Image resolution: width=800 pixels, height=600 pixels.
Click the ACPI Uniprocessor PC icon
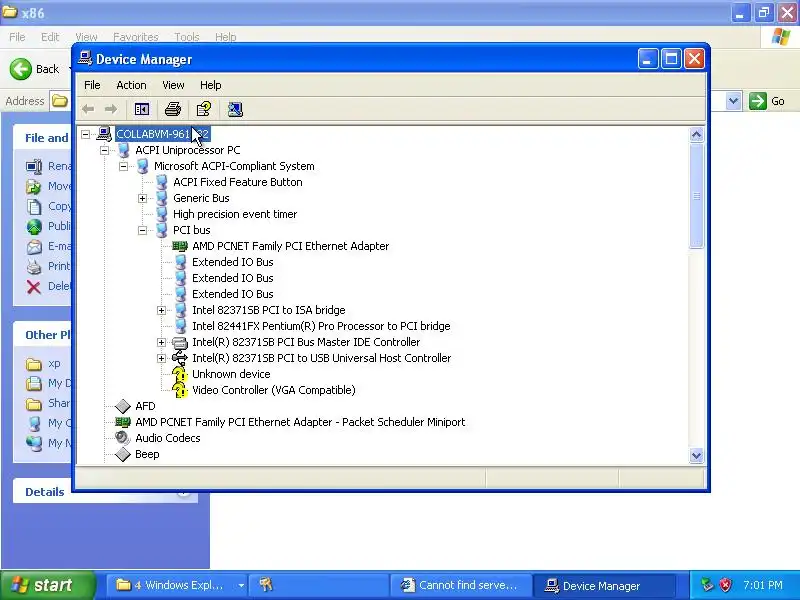(123, 150)
